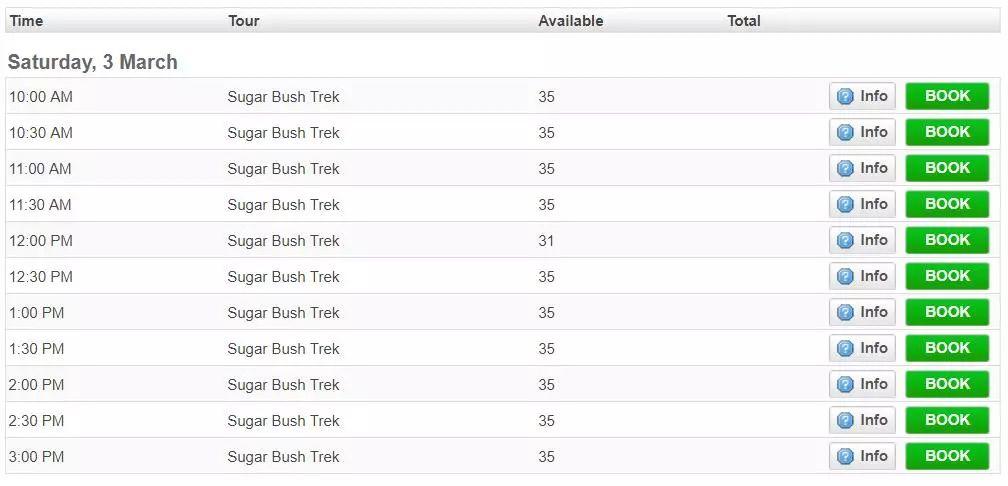Book the 10:30 AM Sugar Bush Trek
The height and width of the screenshot is (486, 1008).
pos(947,133)
